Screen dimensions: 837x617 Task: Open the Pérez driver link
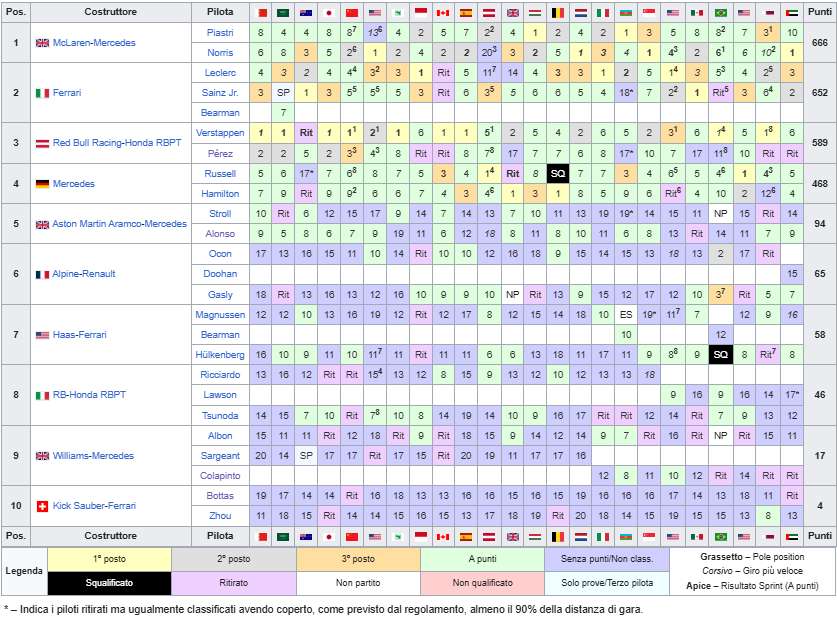[x=220, y=154]
